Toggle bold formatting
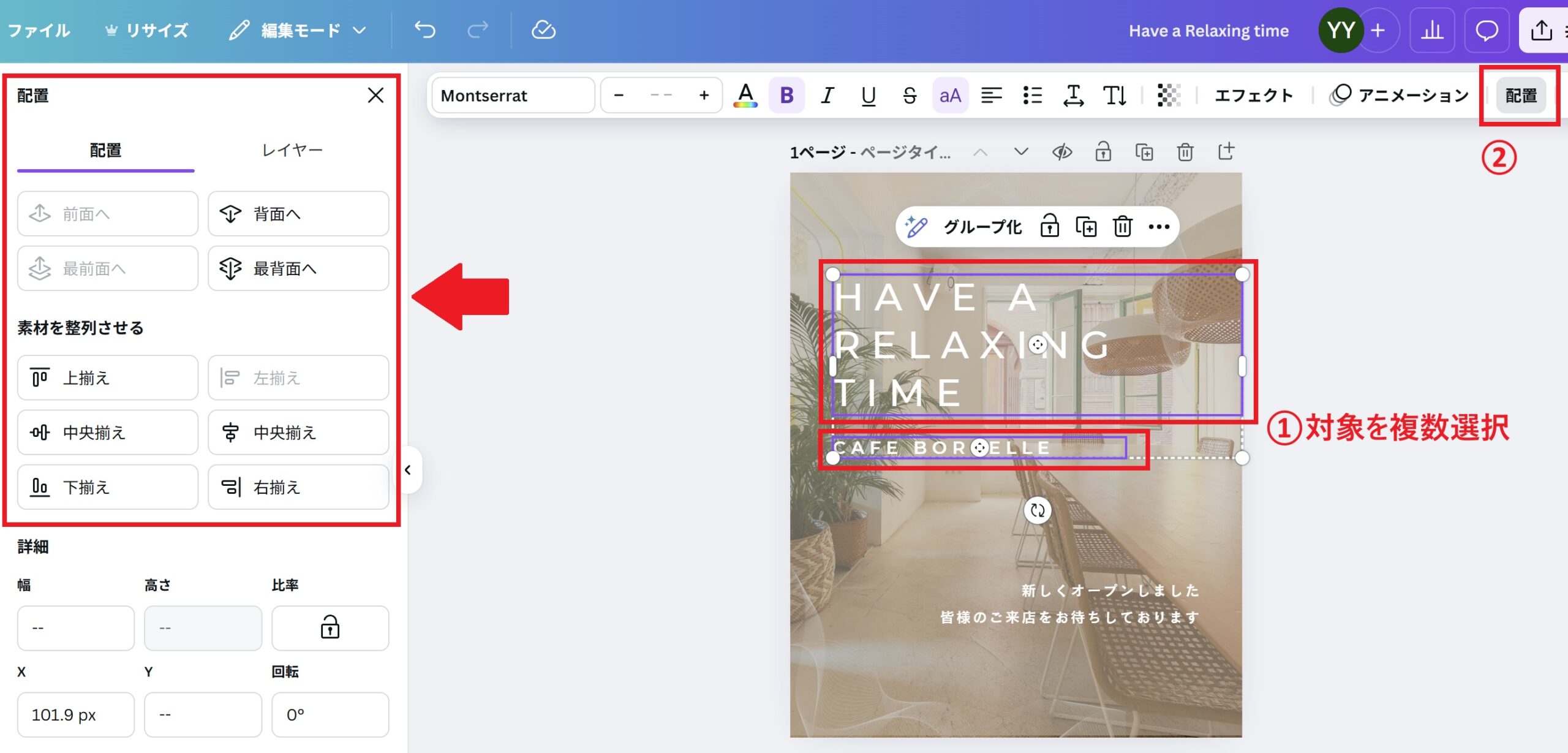The image size is (1568, 753). pyautogui.click(x=786, y=96)
